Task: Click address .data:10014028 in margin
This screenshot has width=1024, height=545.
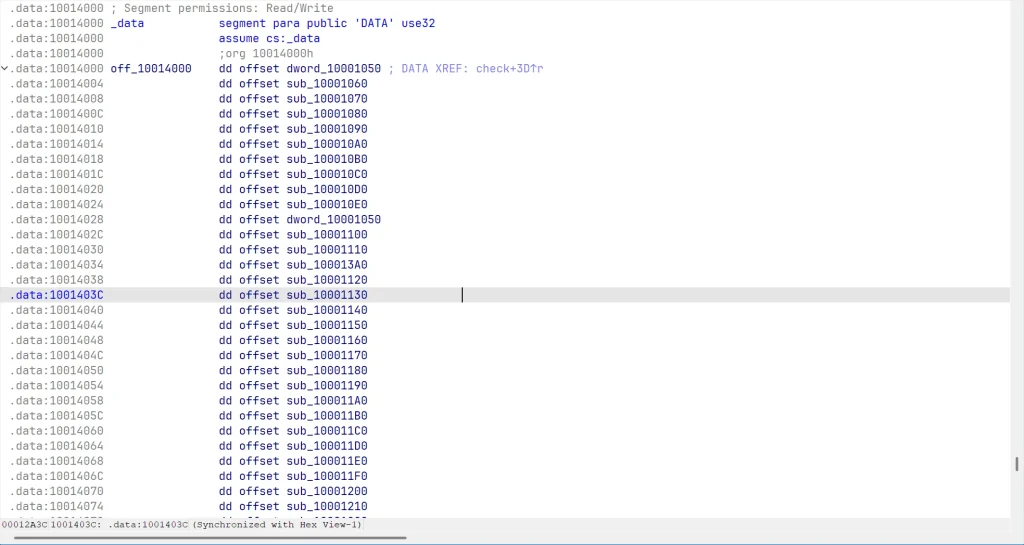Action: coord(57,219)
